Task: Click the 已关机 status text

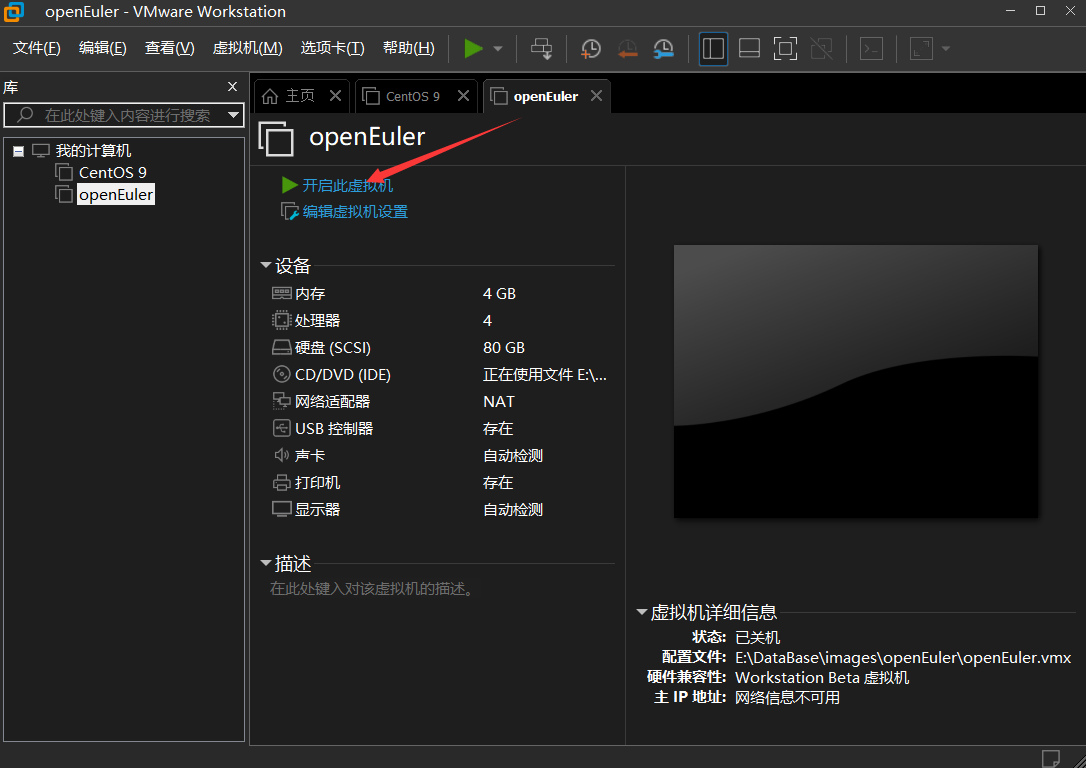Action: coord(758,638)
